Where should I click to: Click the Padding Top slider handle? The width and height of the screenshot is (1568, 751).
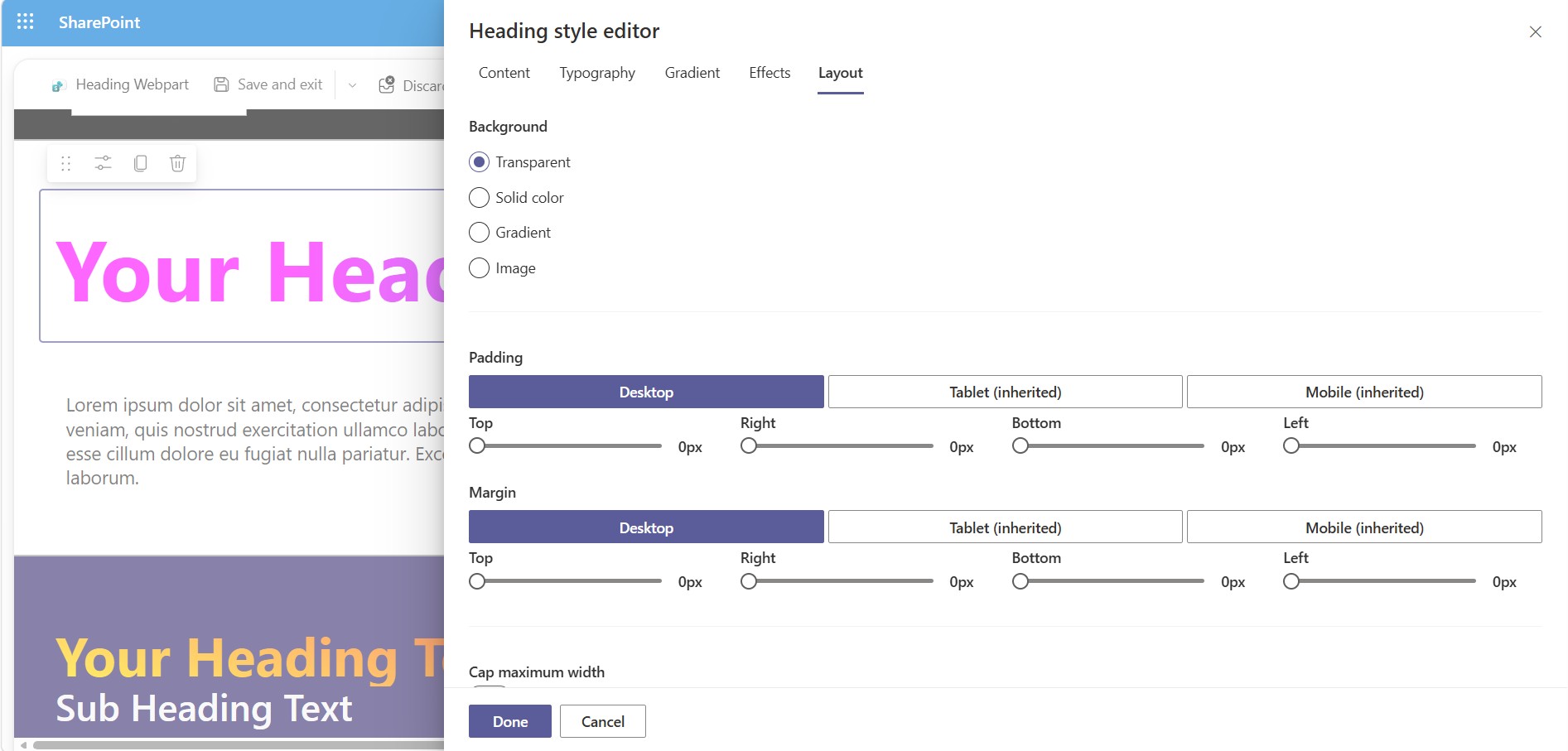click(477, 446)
